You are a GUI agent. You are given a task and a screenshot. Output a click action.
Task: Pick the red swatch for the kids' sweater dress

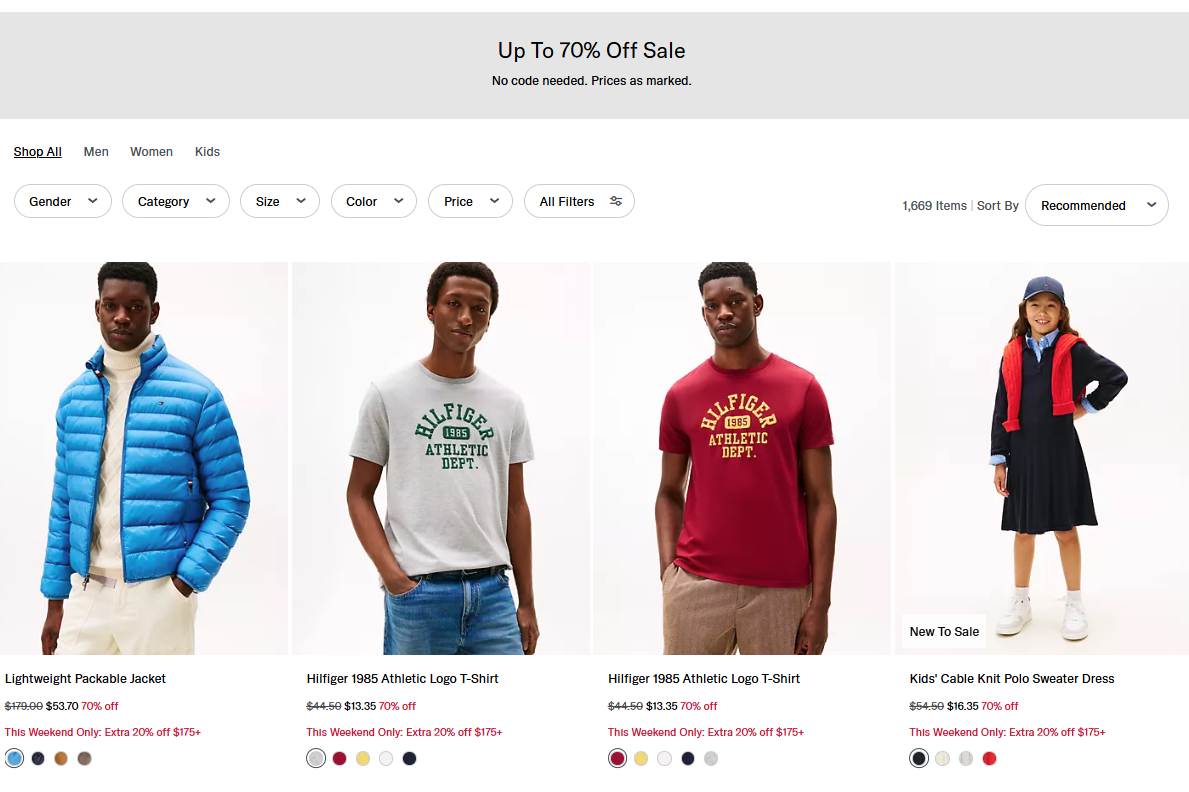tap(990, 759)
